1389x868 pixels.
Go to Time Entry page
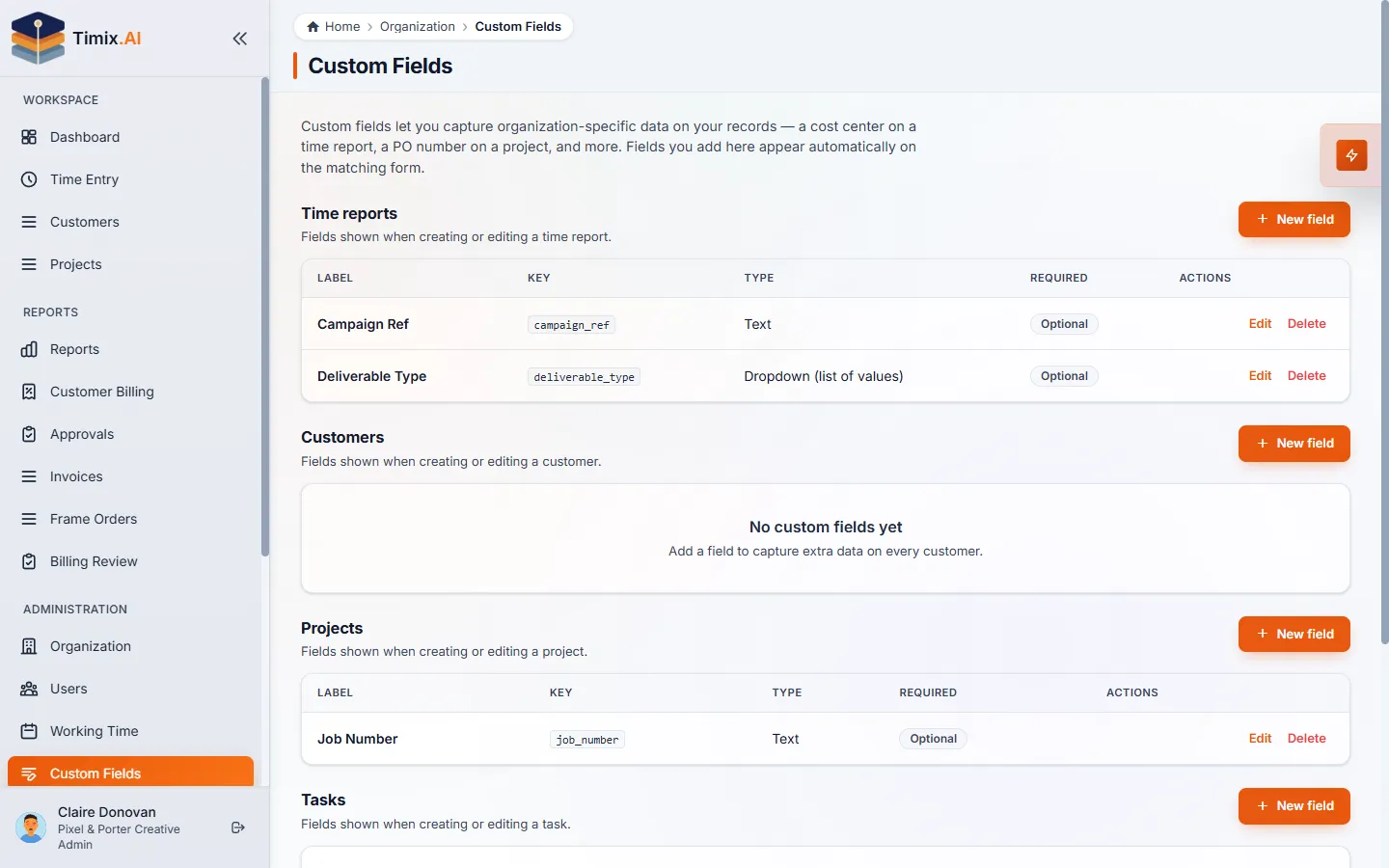(130, 179)
